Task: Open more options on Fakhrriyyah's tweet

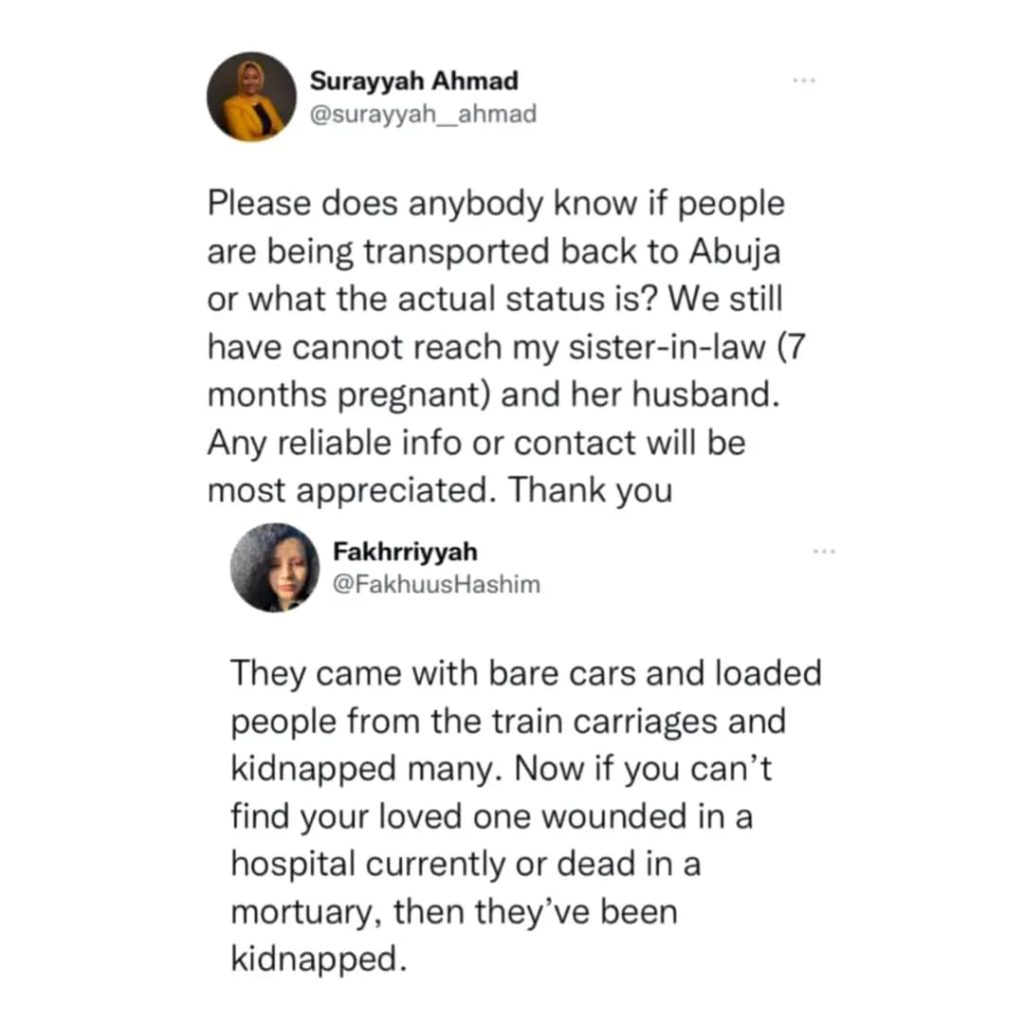Action: [x=824, y=551]
